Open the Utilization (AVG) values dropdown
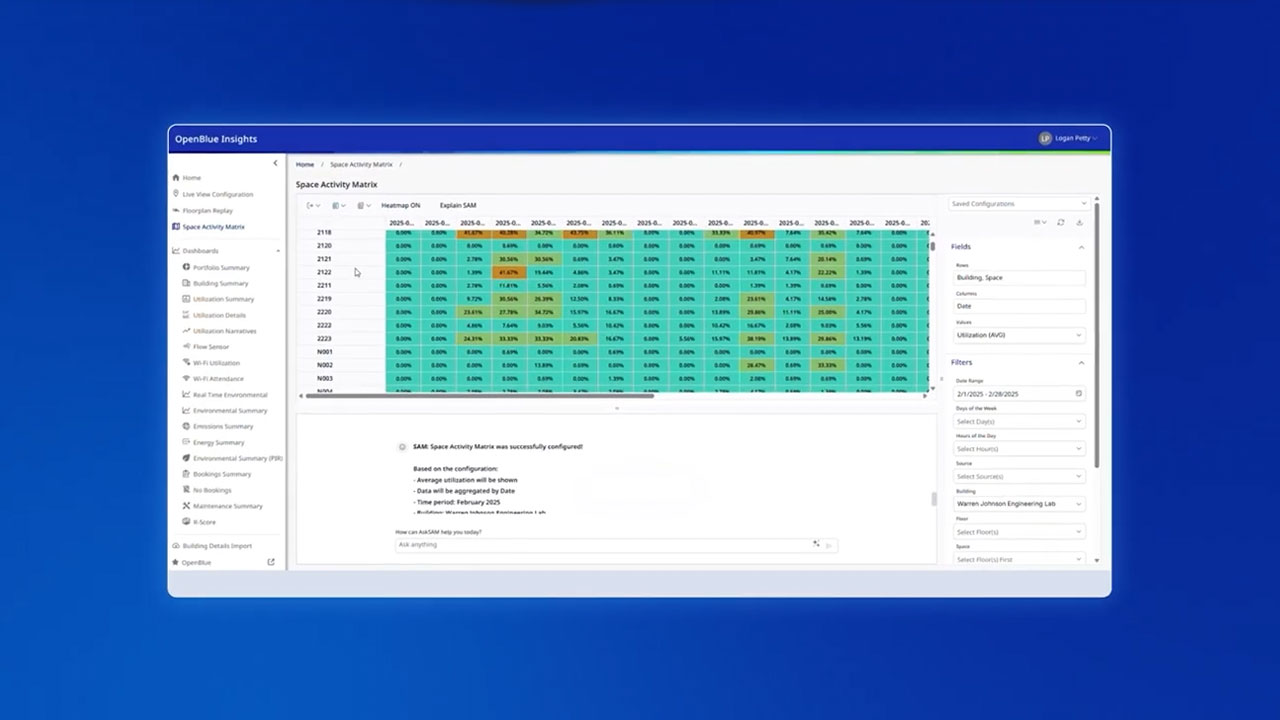This screenshot has height=720, width=1280. point(1019,335)
